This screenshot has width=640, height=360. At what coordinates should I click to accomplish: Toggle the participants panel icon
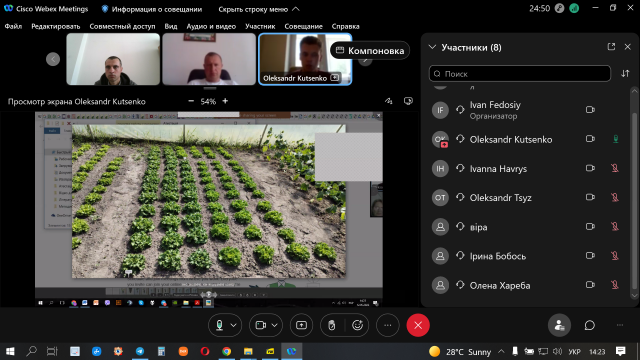click(x=559, y=325)
